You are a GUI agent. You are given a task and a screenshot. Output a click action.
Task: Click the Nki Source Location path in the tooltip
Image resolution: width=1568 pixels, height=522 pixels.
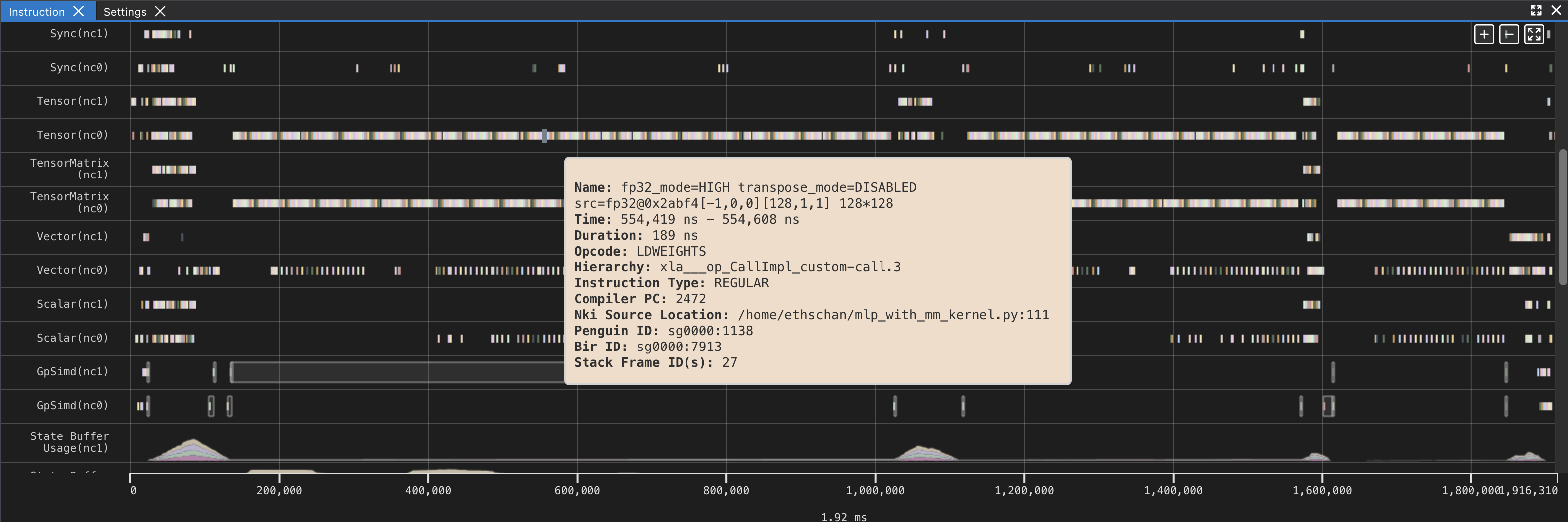coord(892,315)
